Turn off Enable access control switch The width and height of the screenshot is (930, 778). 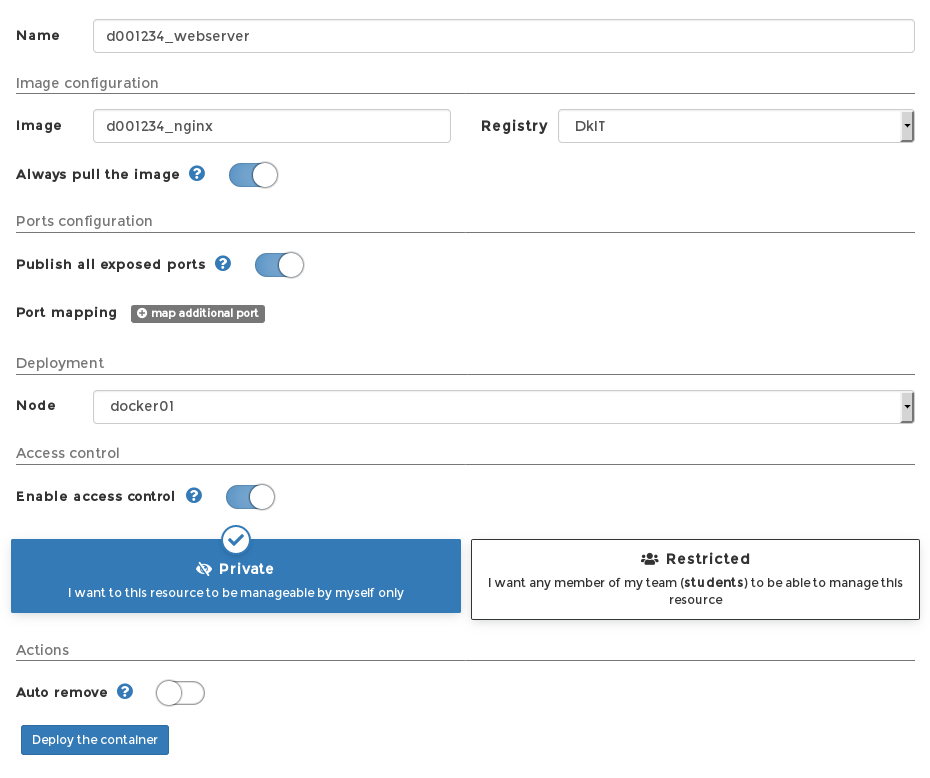[250, 497]
